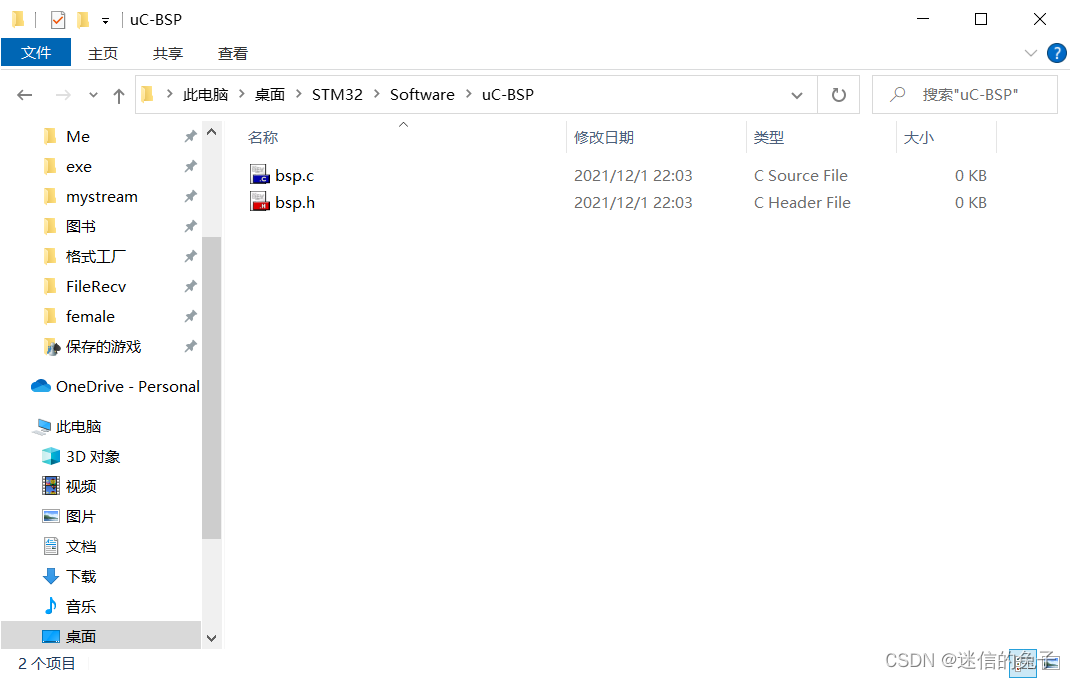Open the 保存的游戏 folder icon
1071x679 pixels.
51,347
